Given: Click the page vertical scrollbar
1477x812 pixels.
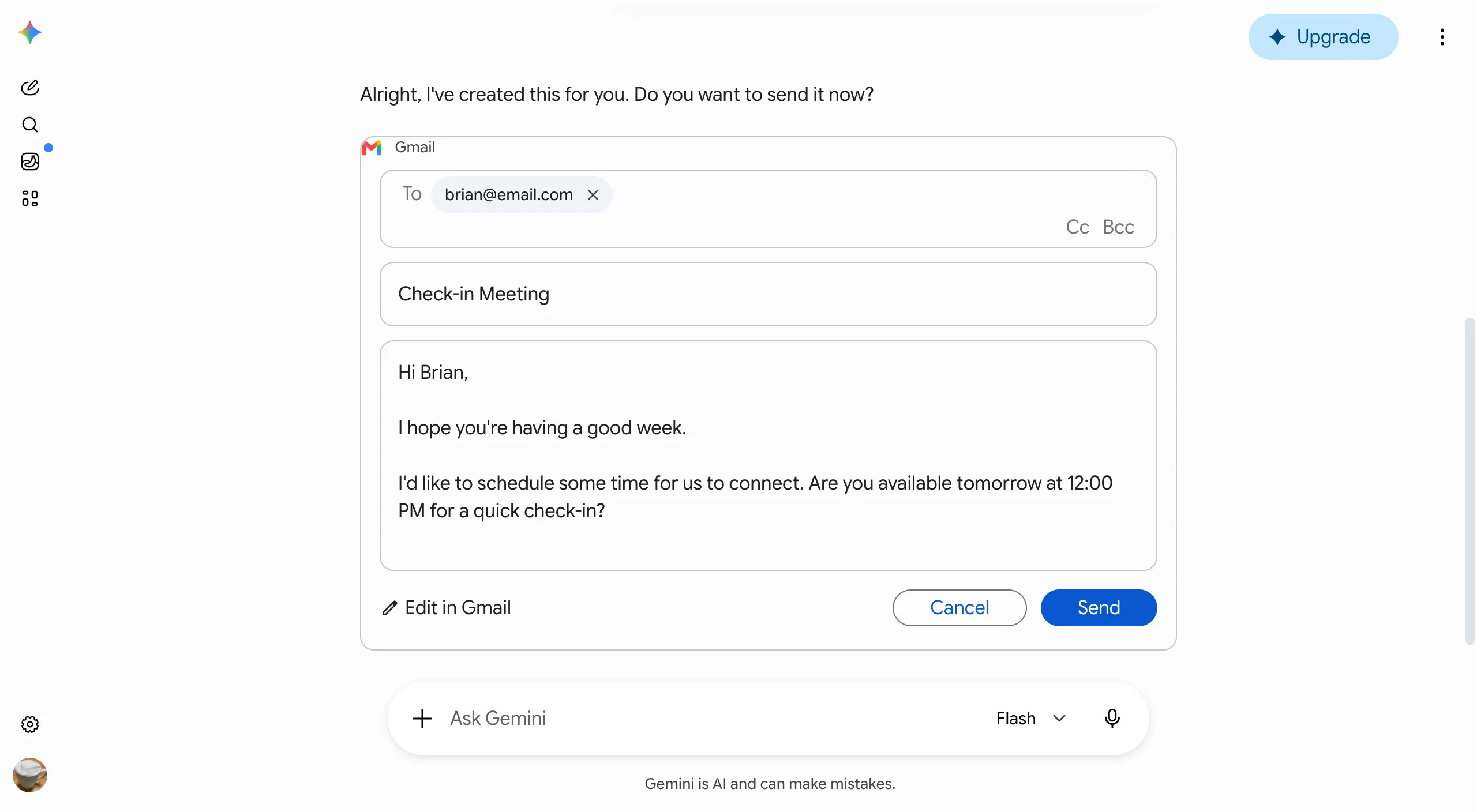Looking at the screenshot, I should [x=1470, y=480].
